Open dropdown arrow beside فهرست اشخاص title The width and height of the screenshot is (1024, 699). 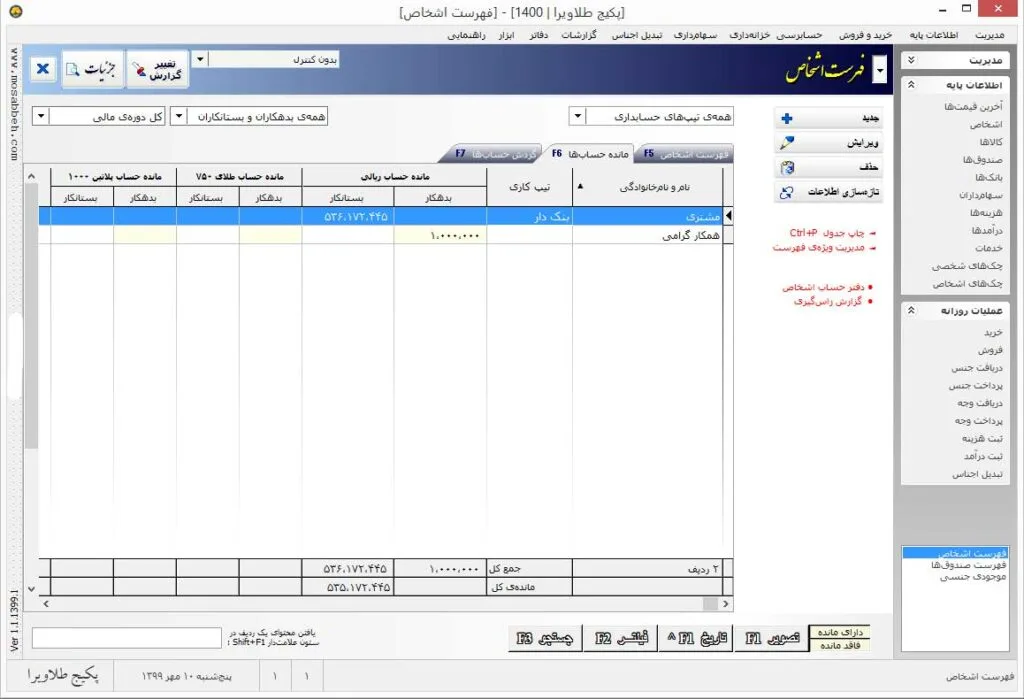coord(880,69)
